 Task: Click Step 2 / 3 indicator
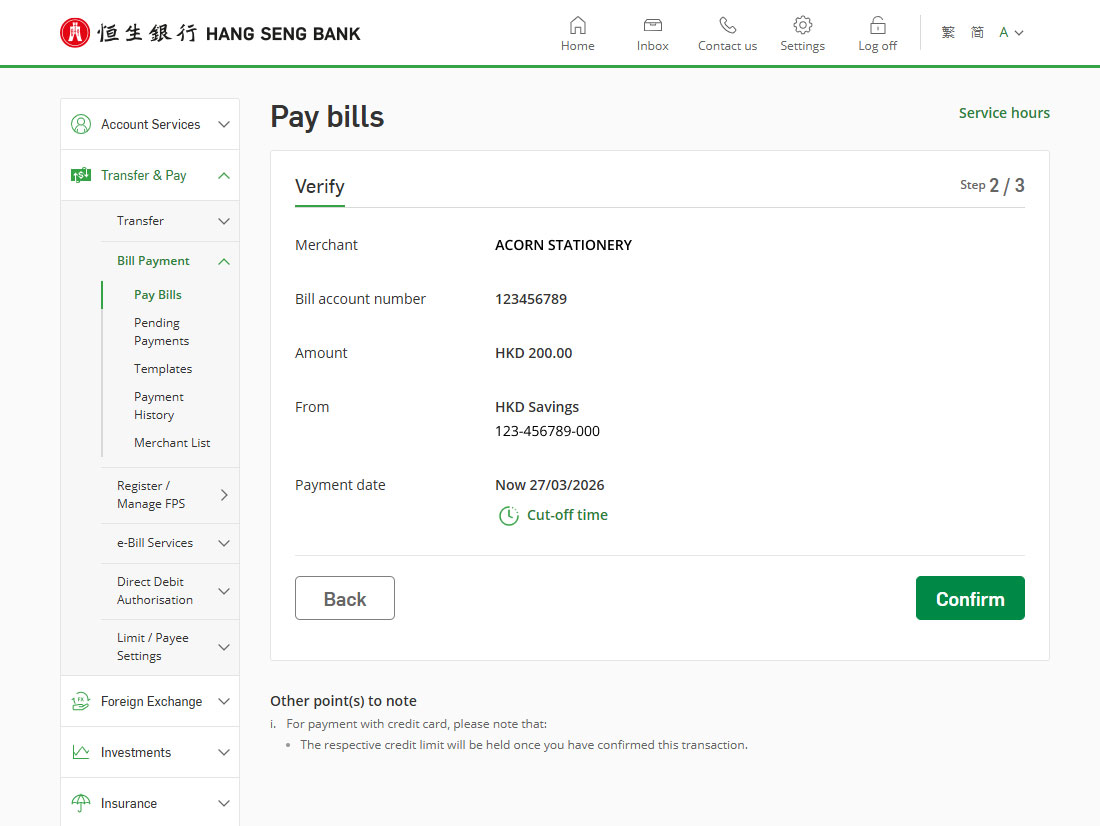point(992,185)
